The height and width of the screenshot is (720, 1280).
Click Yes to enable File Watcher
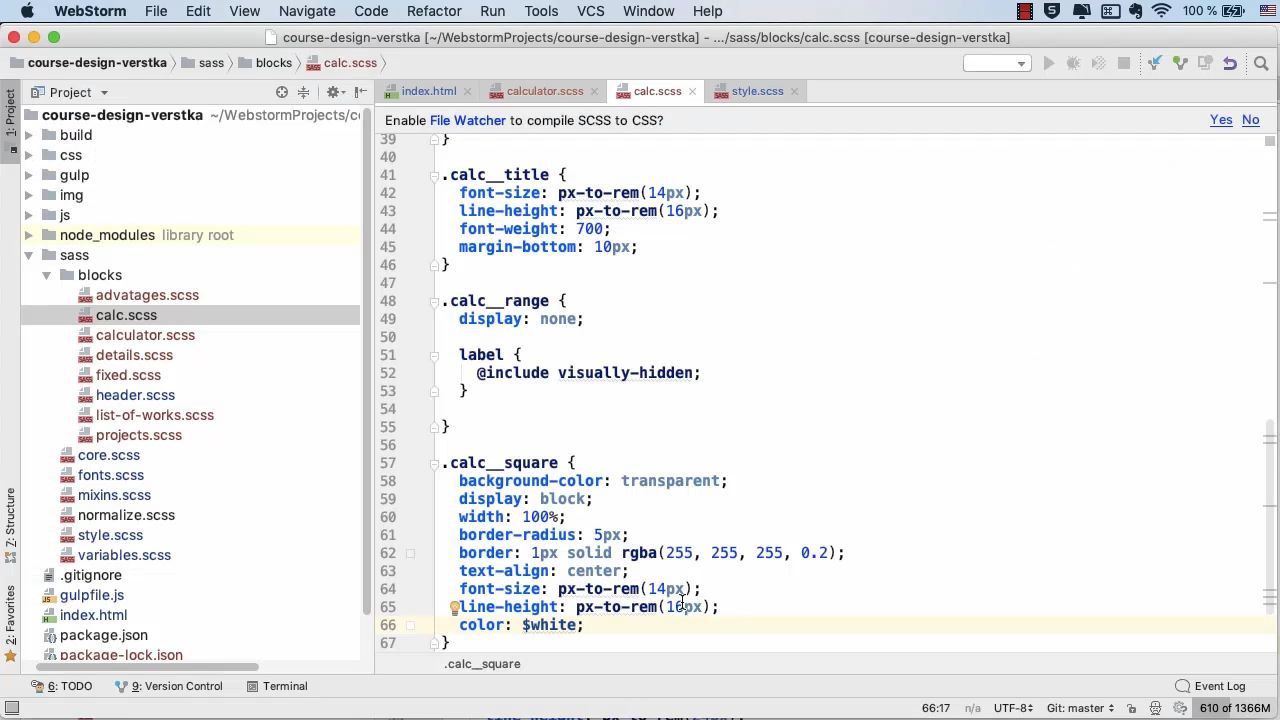click(1220, 120)
